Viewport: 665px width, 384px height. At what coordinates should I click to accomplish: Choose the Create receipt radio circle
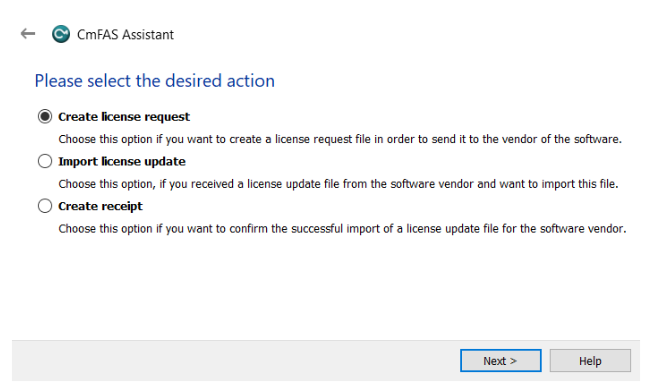tap(45, 206)
